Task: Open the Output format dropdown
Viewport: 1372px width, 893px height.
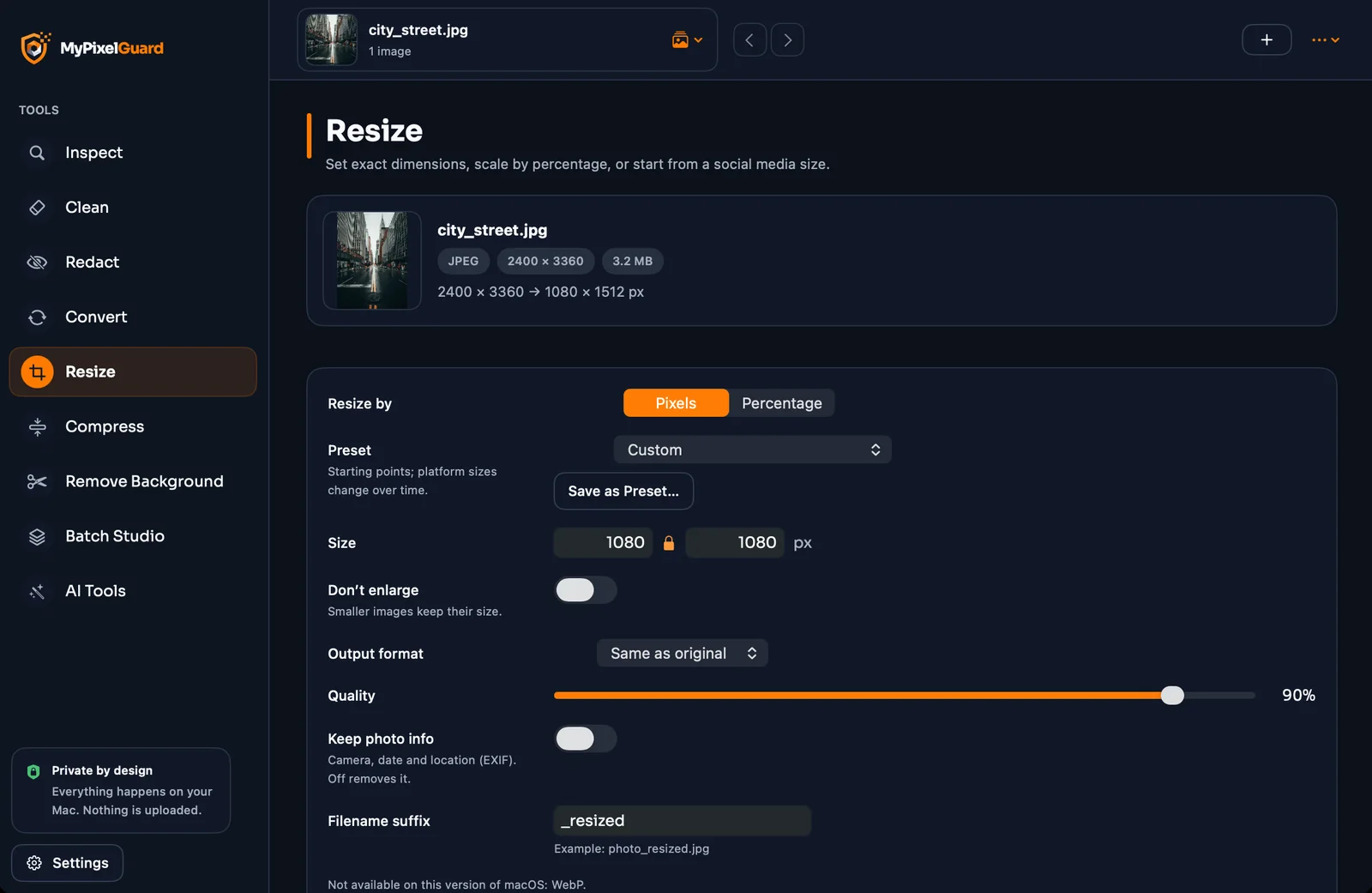Action: [683, 654]
